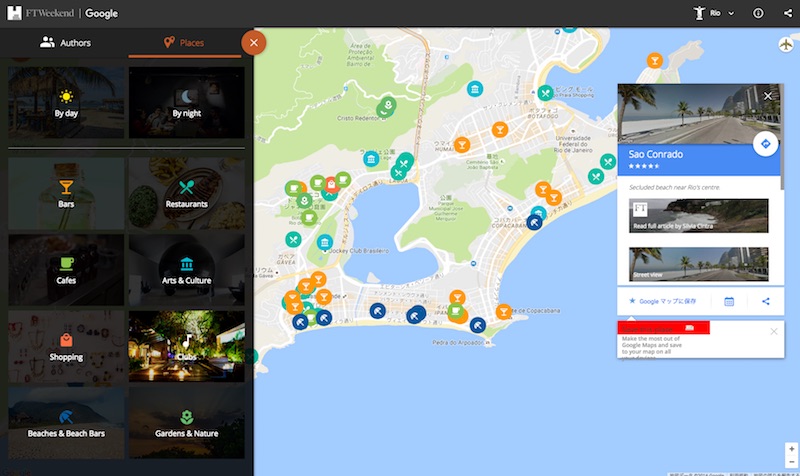
Task: Read full article by Silvia Cintra
Action: (x=699, y=216)
